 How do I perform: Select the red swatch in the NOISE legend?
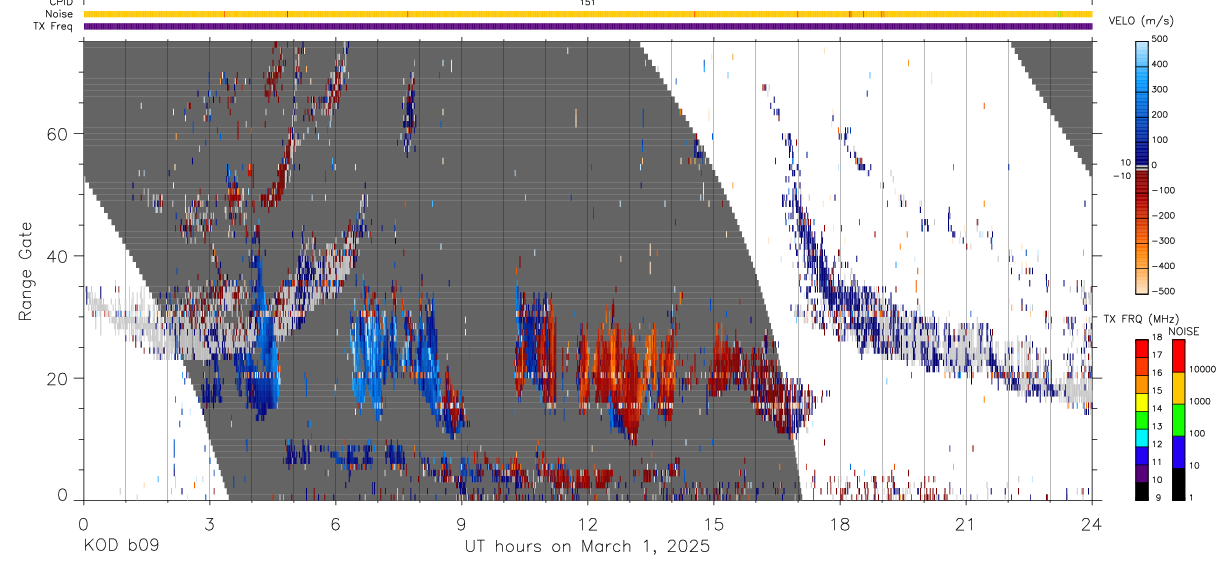click(x=1177, y=356)
